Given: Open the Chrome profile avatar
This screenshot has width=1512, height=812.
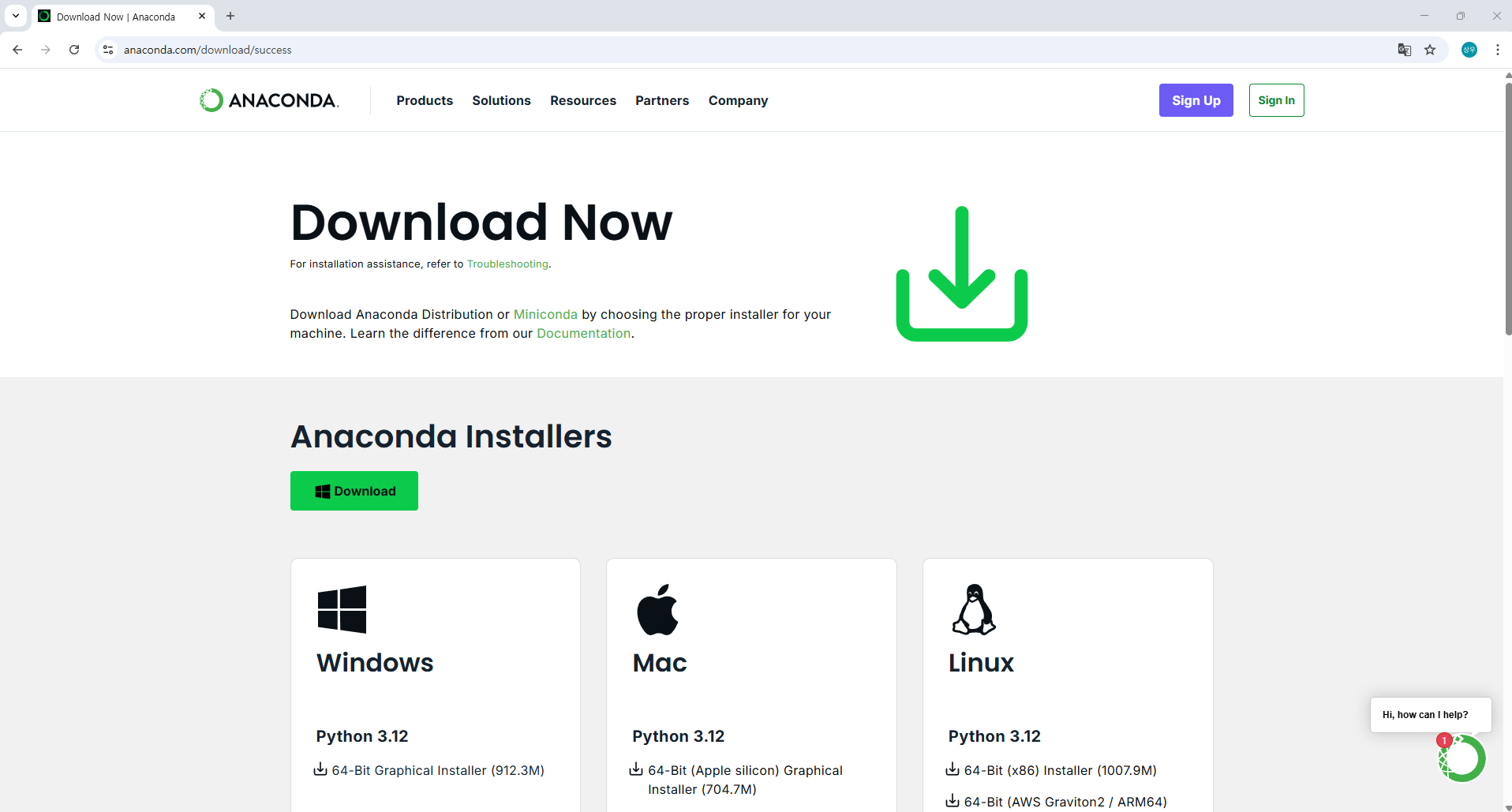Looking at the screenshot, I should click(x=1469, y=50).
